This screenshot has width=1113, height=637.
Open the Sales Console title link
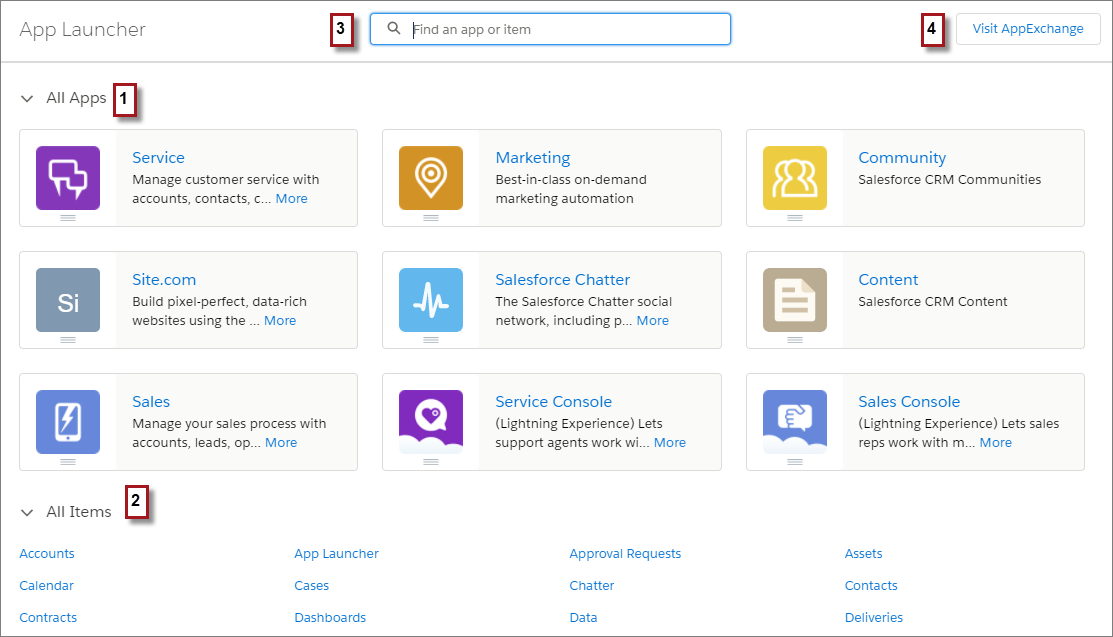point(909,402)
